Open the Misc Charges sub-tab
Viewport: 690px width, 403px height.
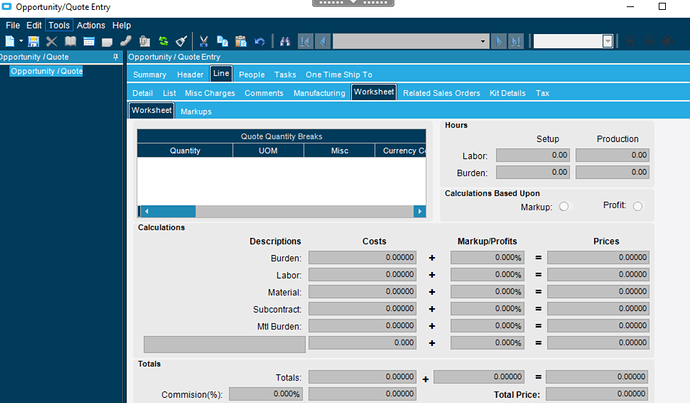click(x=210, y=93)
